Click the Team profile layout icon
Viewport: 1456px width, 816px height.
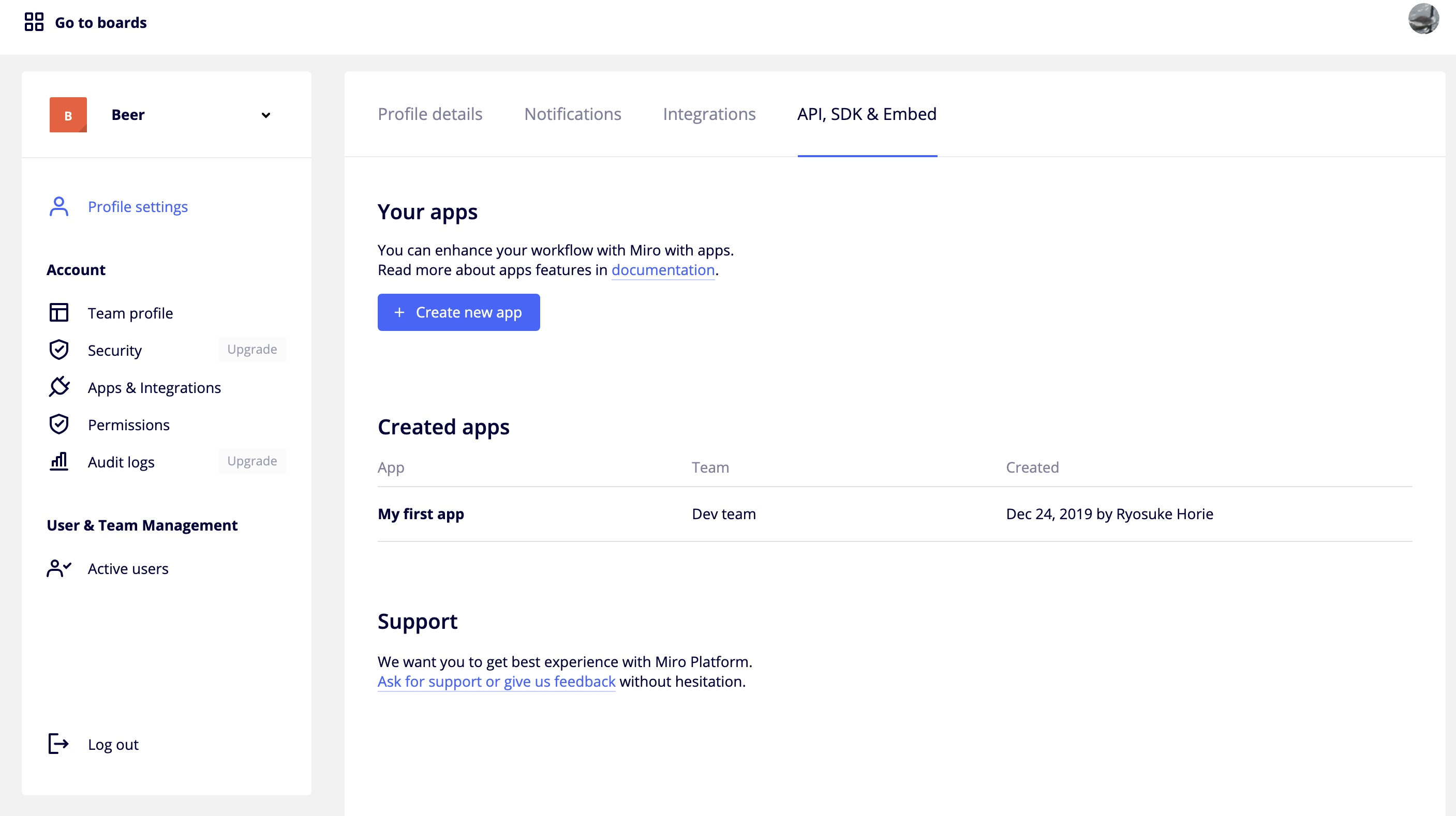pyautogui.click(x=59, y=312)
